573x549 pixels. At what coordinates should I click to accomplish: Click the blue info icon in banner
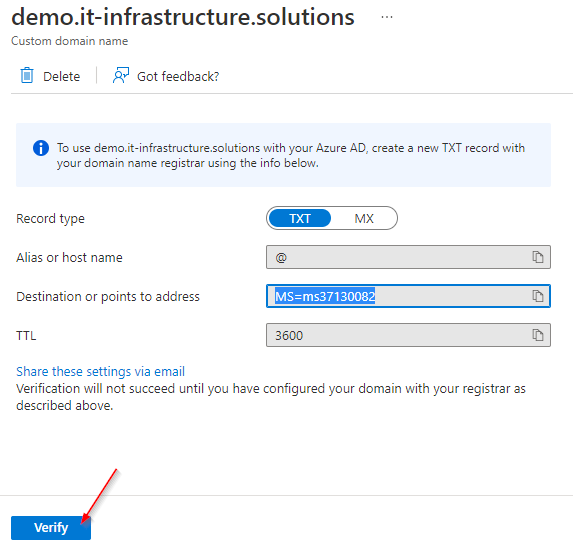tap(41, 148)
